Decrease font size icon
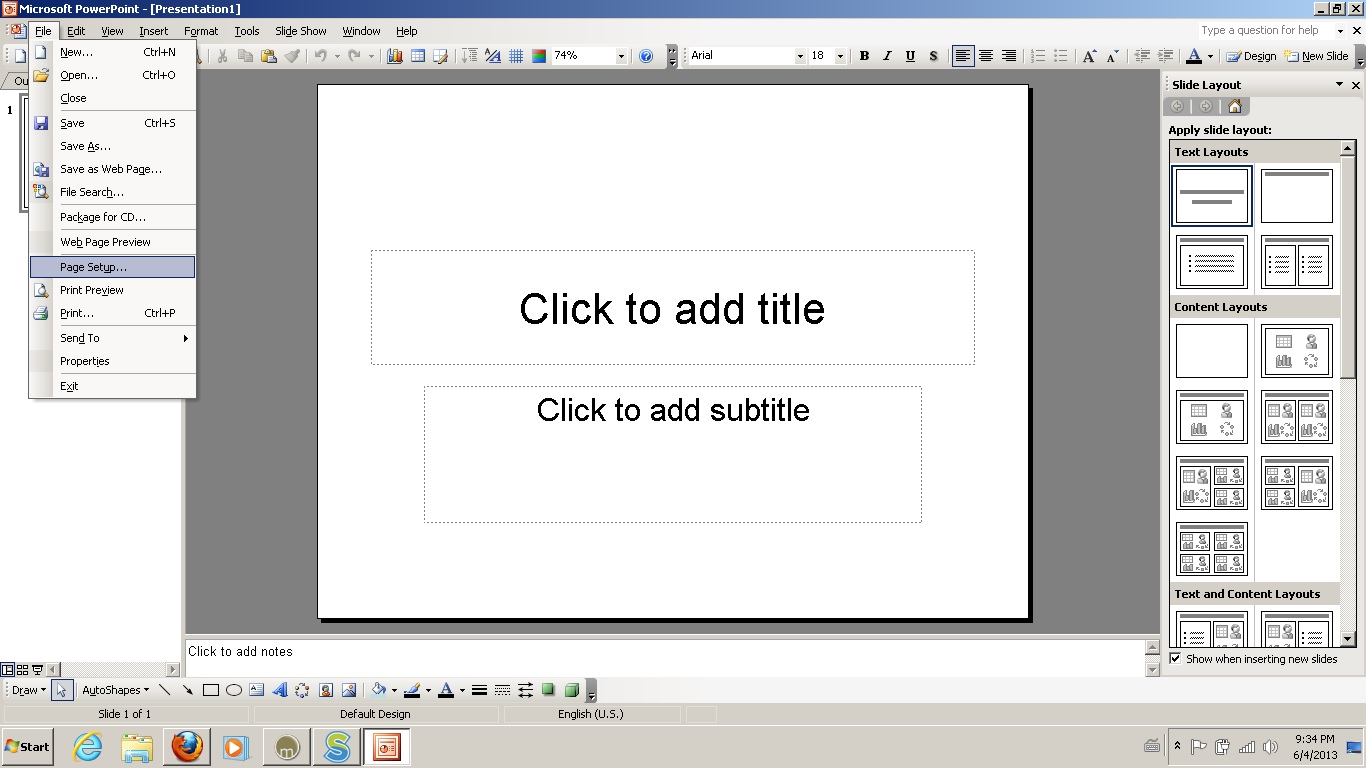Viewport: 1366px width, 768px height. point(1112,56)
